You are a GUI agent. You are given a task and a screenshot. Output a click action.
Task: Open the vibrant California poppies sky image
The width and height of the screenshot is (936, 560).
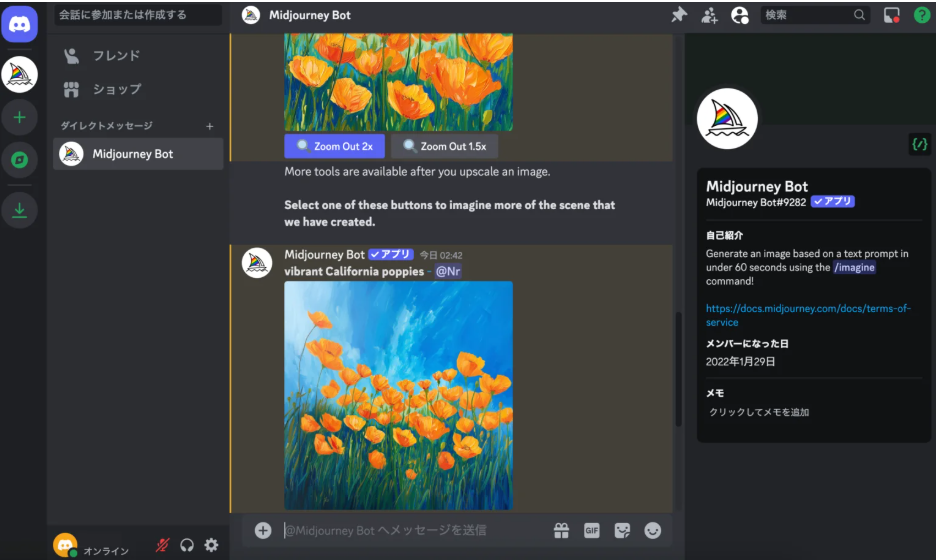398,395
